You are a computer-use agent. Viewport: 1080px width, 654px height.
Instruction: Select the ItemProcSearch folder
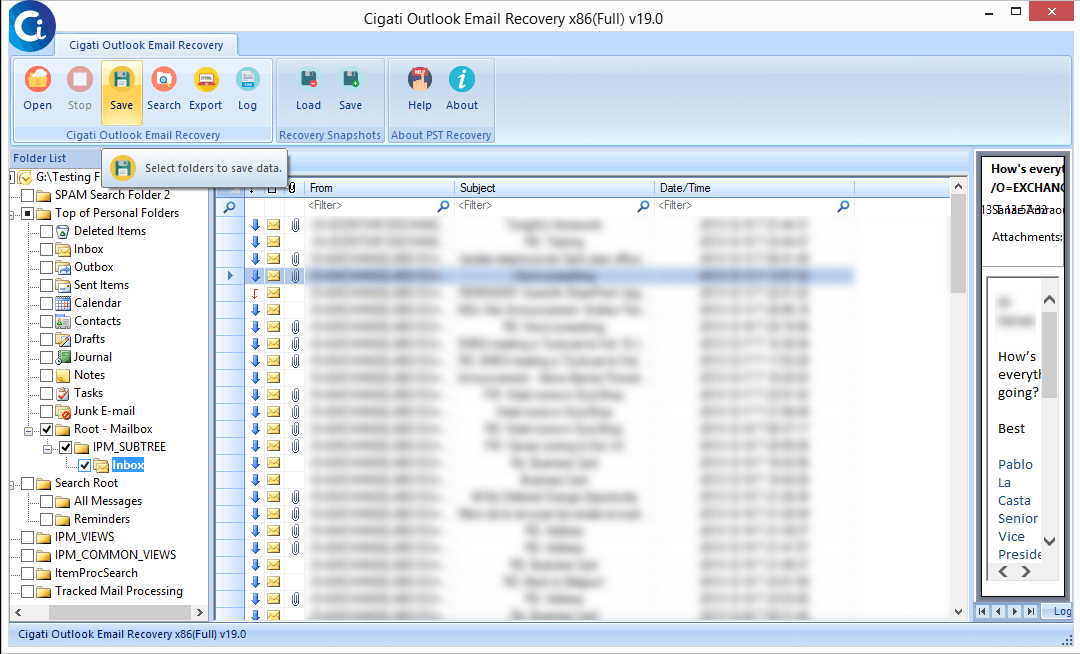[x=96, y=573]
